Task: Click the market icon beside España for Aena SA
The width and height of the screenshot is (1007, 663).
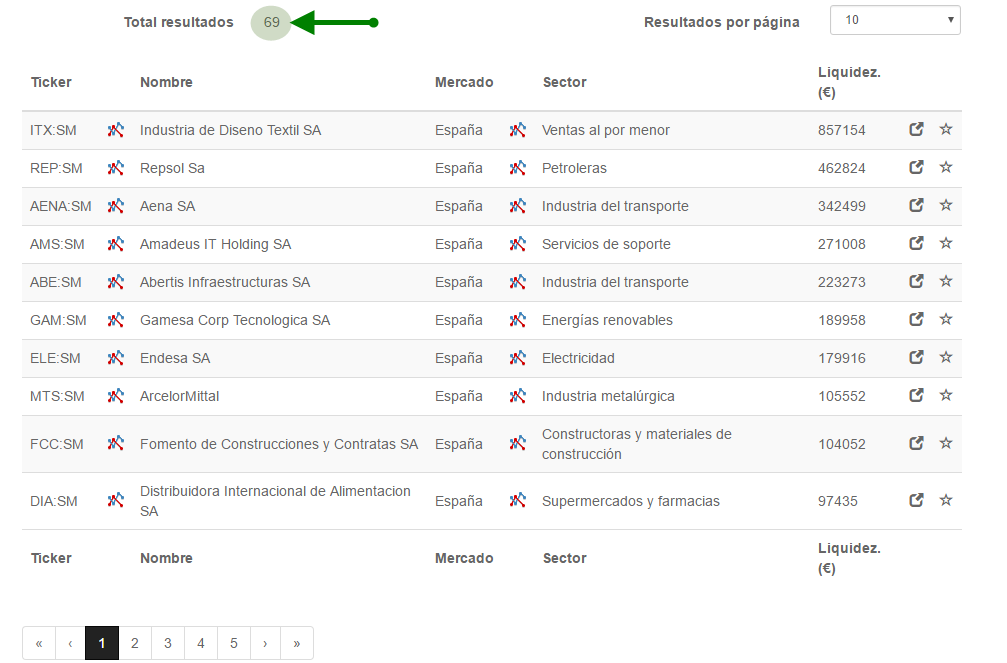Action: pos(518,206)
